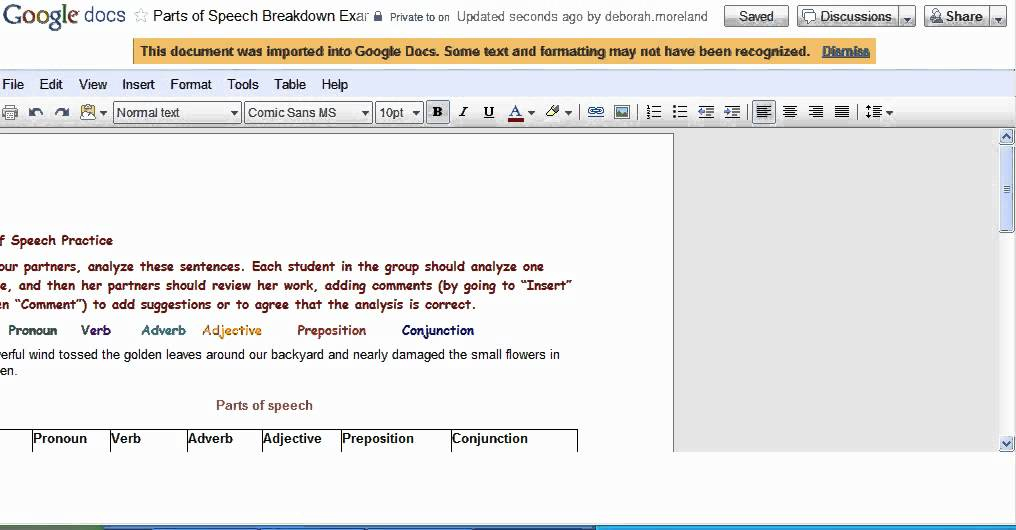This screenshot has width=1016, height=530.
Task: Toggle underline formatting
Action: pyautogui.click(x=489, y=112)
